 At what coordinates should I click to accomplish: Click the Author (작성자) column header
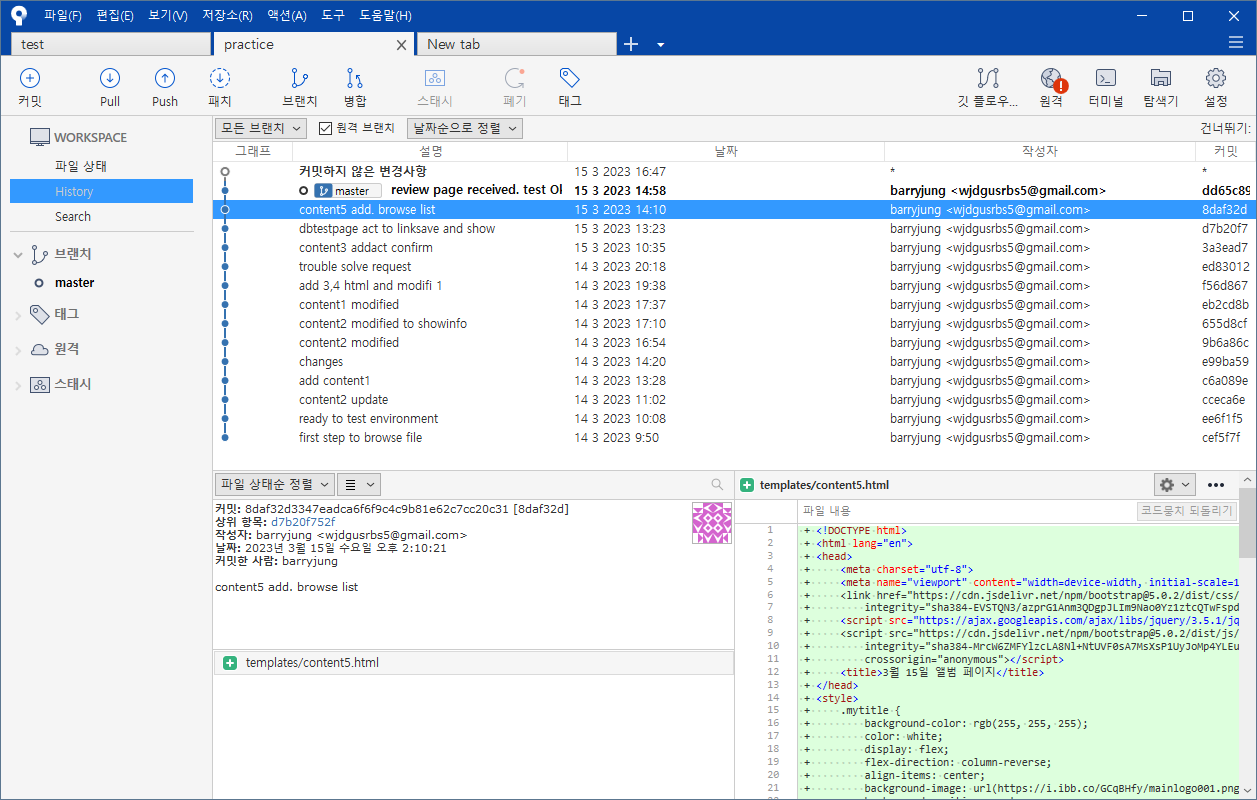1040,151
